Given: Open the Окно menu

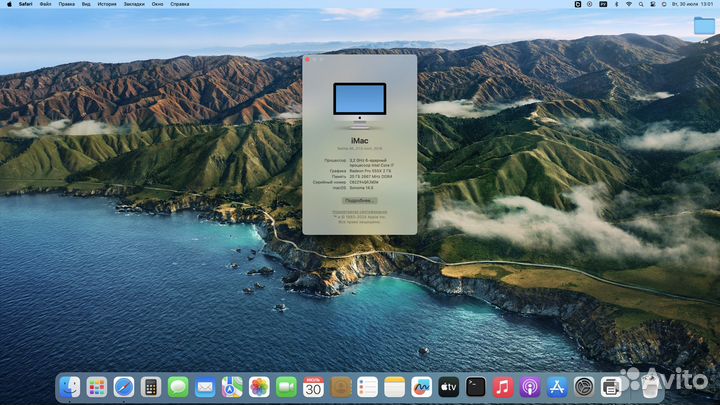Looking at the screenshot, I should 158,4.
